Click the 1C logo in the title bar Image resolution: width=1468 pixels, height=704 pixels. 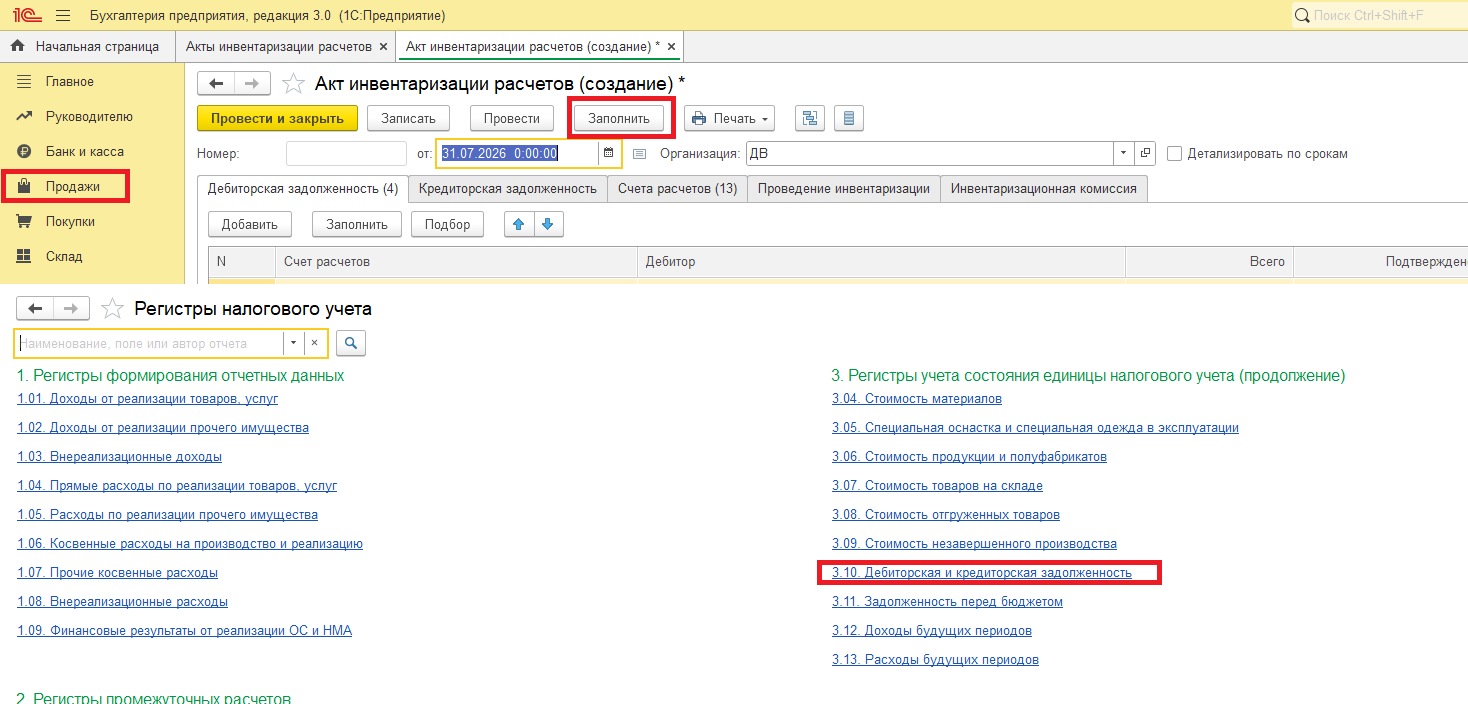click(x=26, y=16)
